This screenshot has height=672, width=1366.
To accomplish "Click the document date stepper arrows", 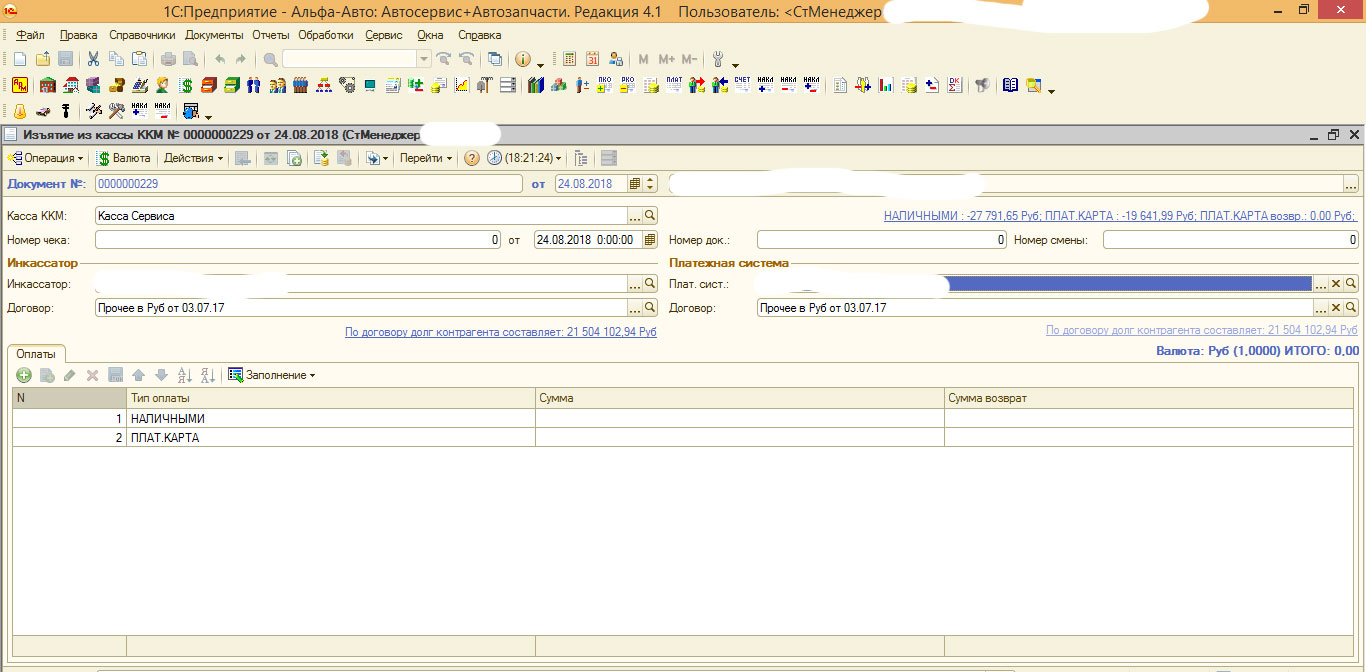I will [x=650, y=184].
